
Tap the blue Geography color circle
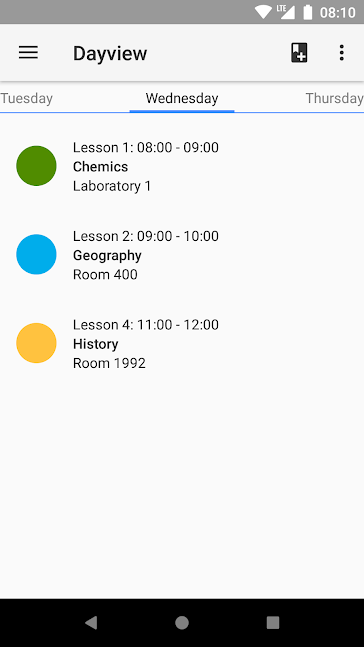pos(36,255)
